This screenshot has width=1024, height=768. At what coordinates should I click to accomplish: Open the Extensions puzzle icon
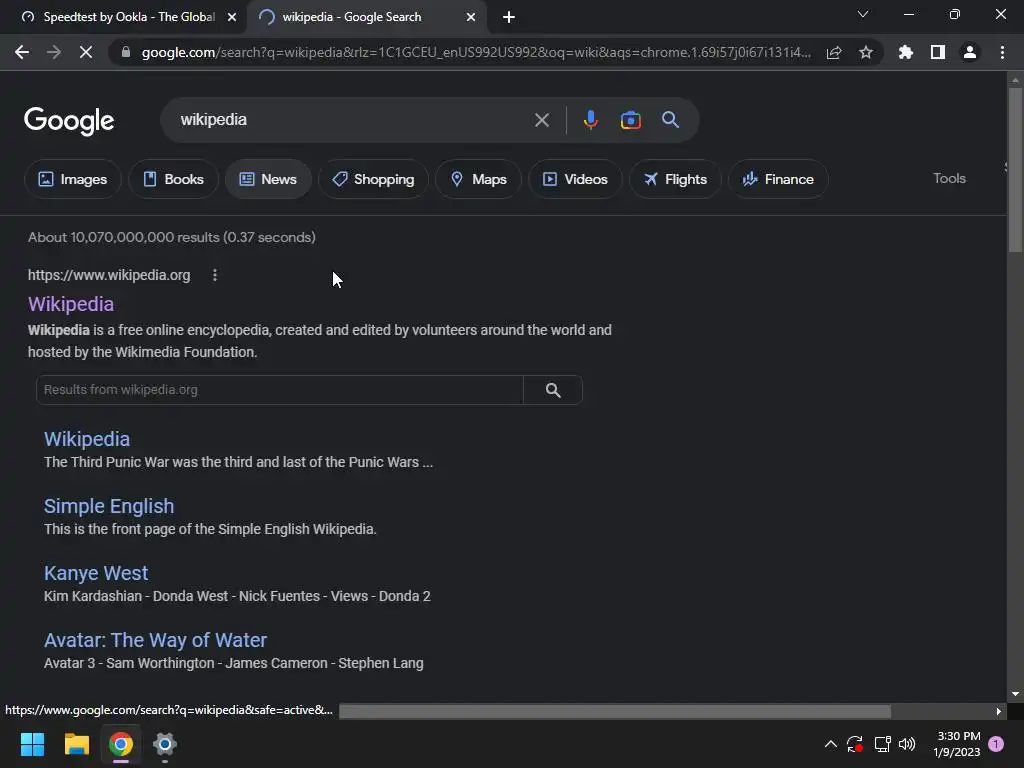[906, 52]
